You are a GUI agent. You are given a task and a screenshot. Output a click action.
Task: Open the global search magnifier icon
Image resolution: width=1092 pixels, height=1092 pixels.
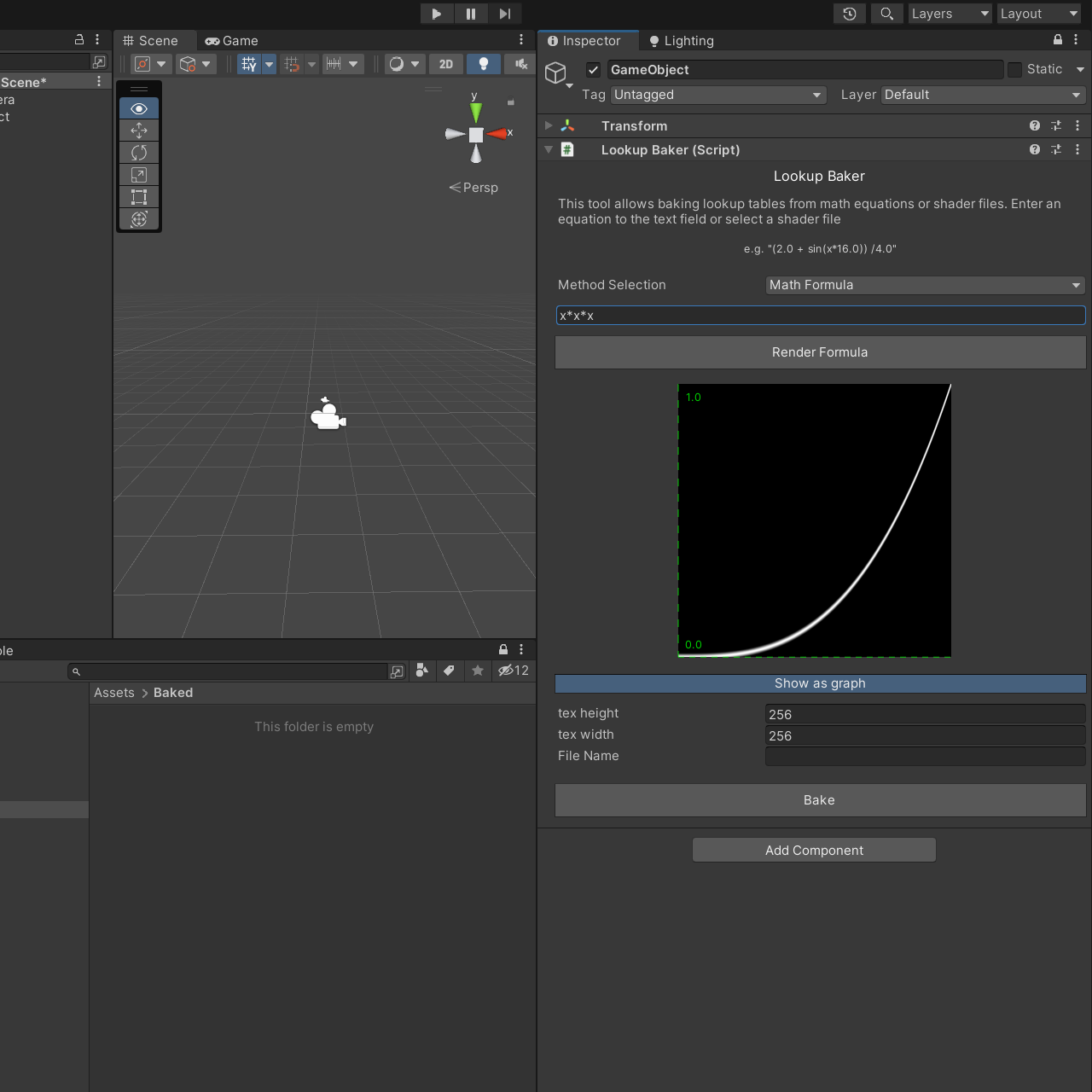coord(886,14)
